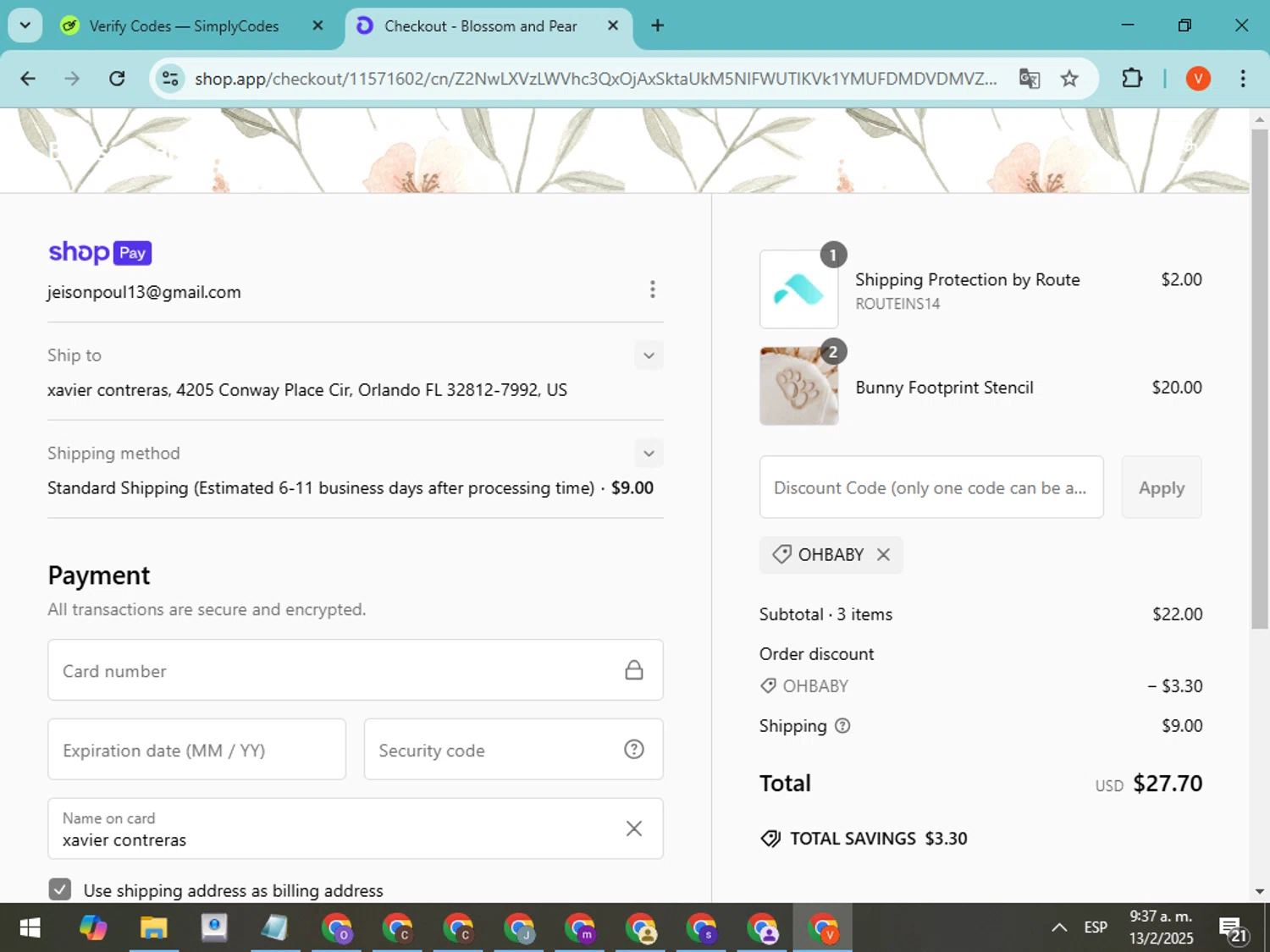1270x952 pixels.
Task: Remove the OHBABY discount code
Action: pyautogui.click(x=883, y=554)
